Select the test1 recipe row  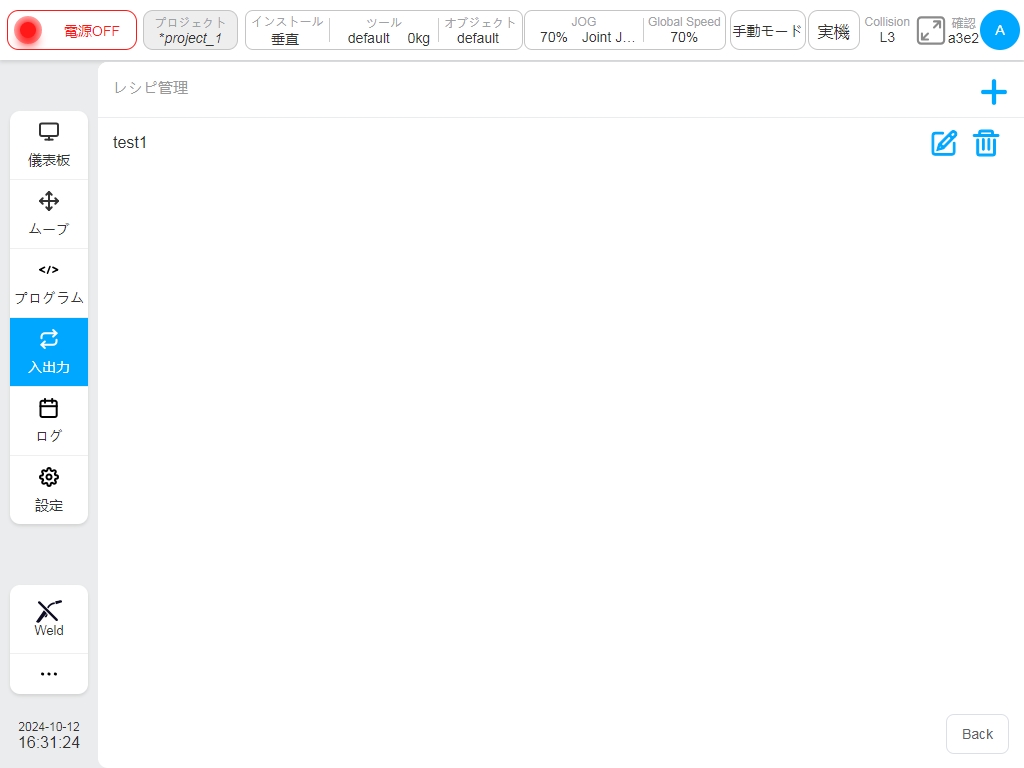(560, 142)
